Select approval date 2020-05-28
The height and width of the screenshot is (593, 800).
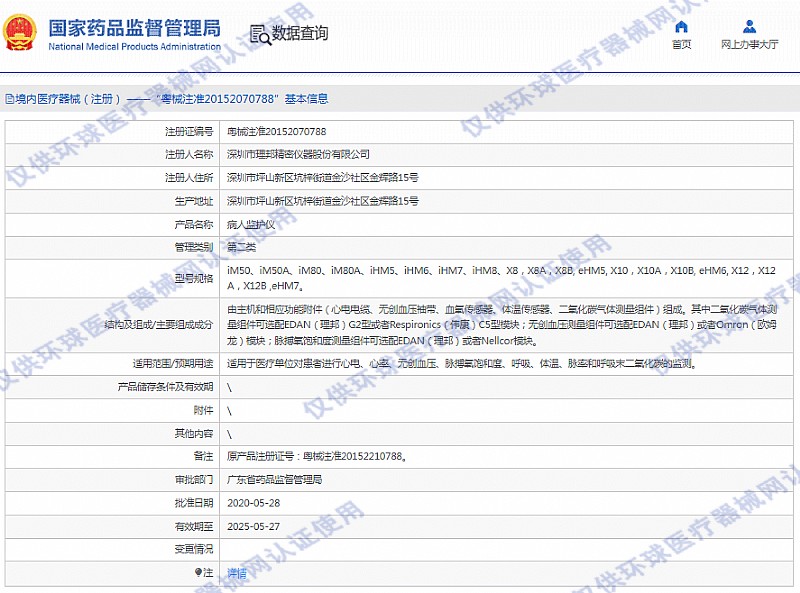[x=254, y=503]
